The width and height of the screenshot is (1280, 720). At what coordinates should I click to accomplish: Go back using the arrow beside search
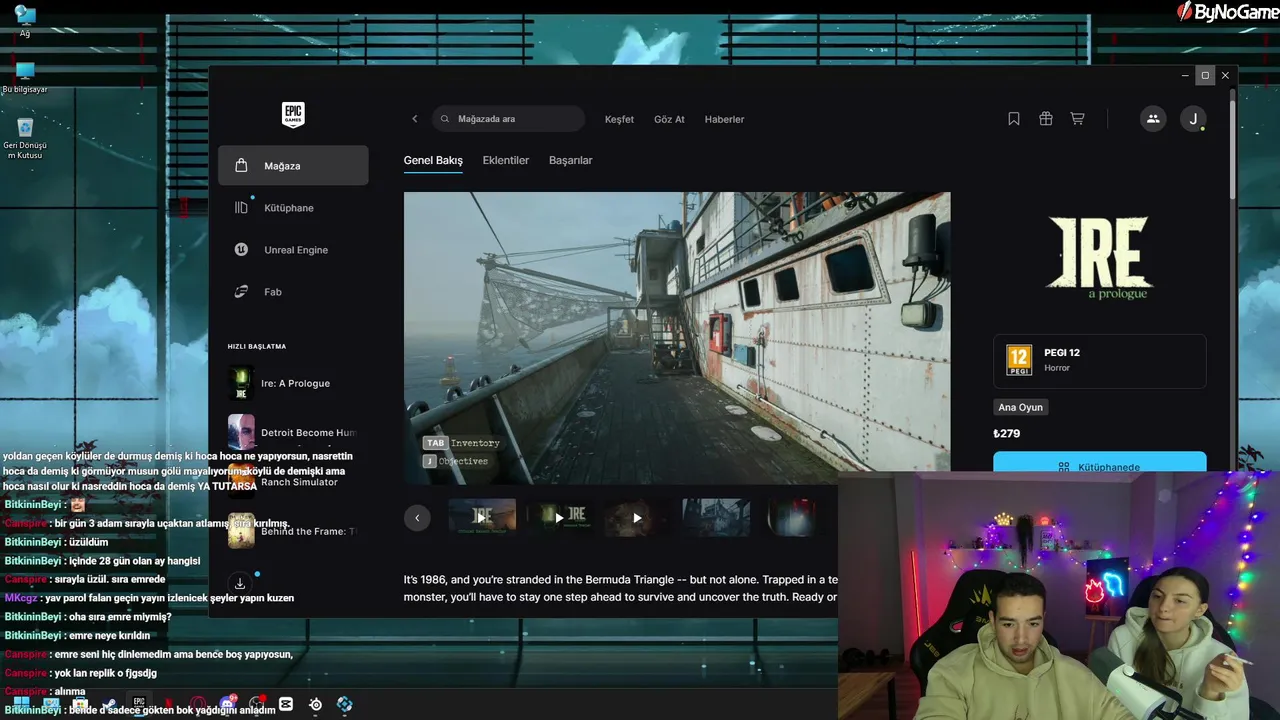click(415, 119)
